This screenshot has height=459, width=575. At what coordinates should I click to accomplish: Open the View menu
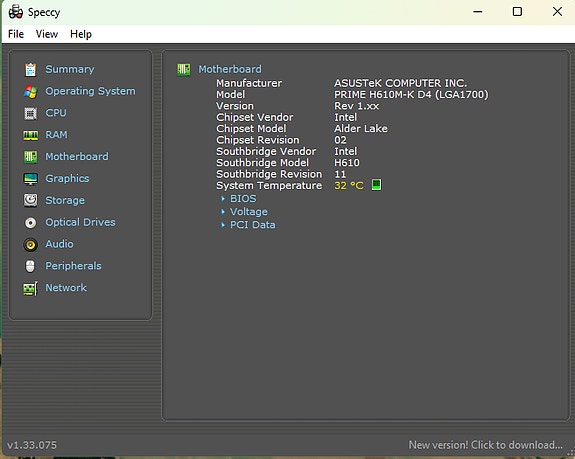click(x=47, y=34)
